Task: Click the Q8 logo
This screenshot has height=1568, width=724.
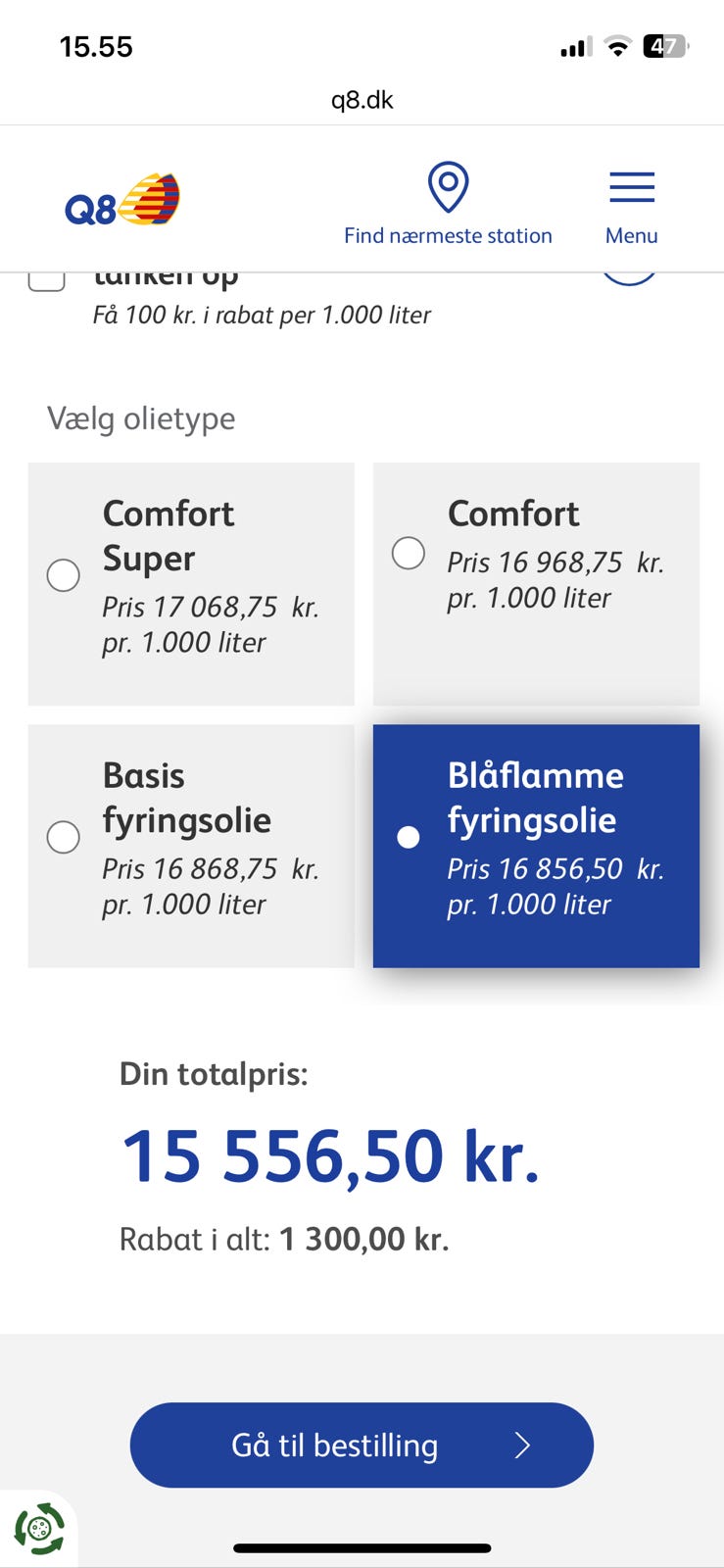Action: point(122,199)
